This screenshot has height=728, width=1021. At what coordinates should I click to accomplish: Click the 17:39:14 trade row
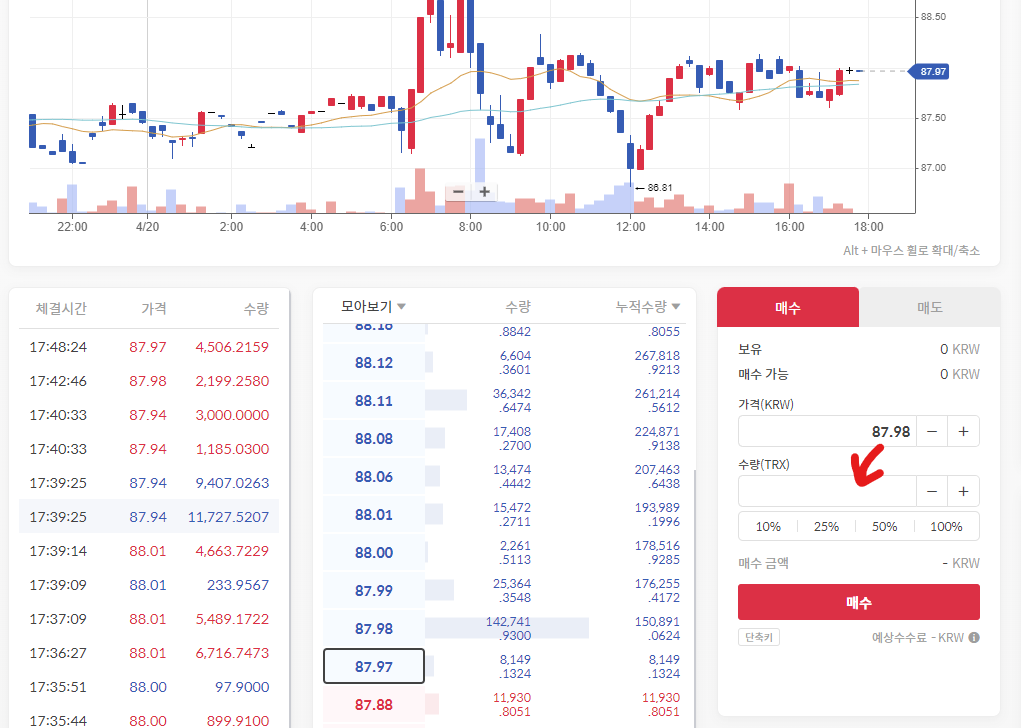click(149, 551)
